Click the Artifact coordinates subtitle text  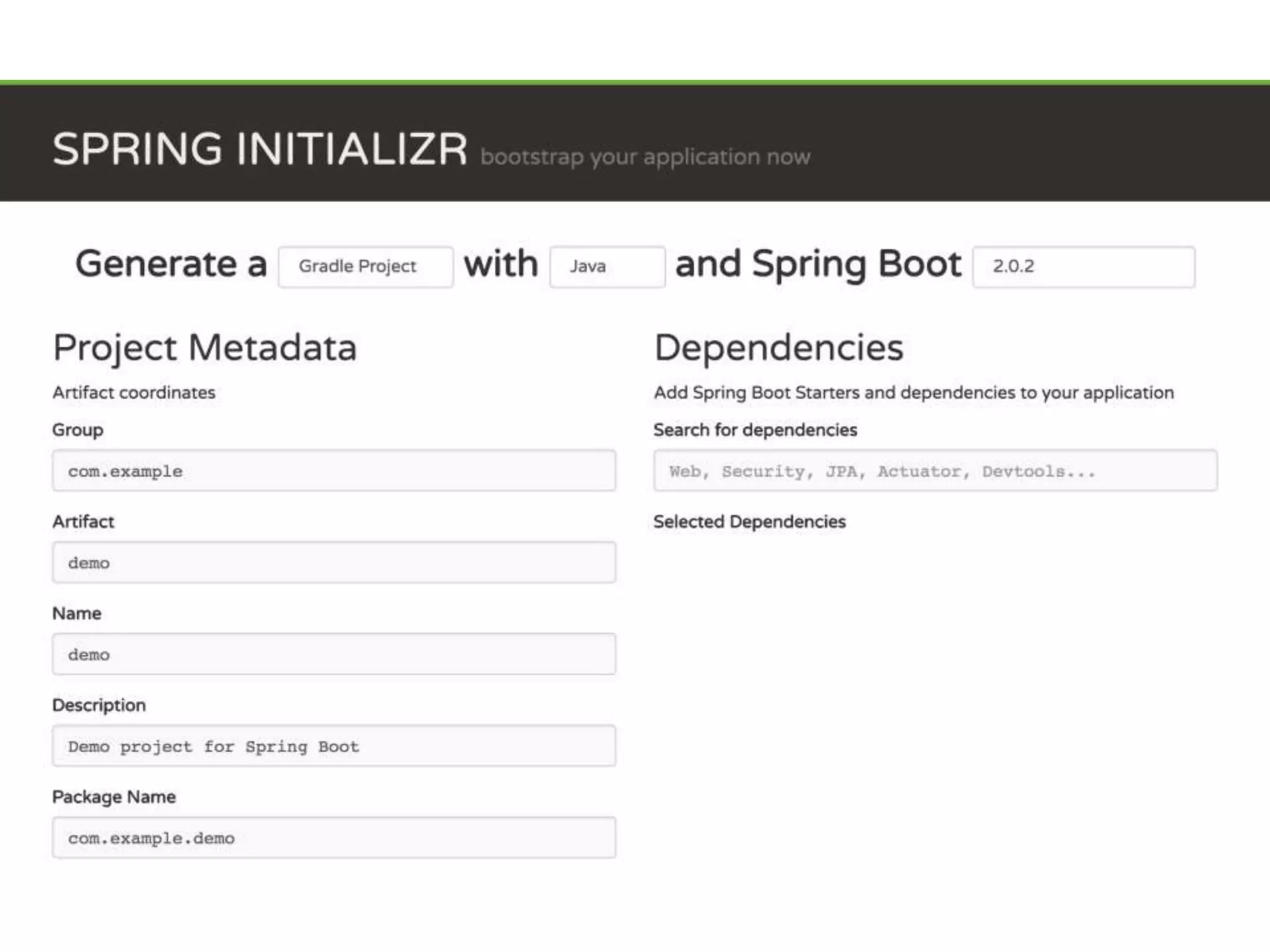[134, 393]
